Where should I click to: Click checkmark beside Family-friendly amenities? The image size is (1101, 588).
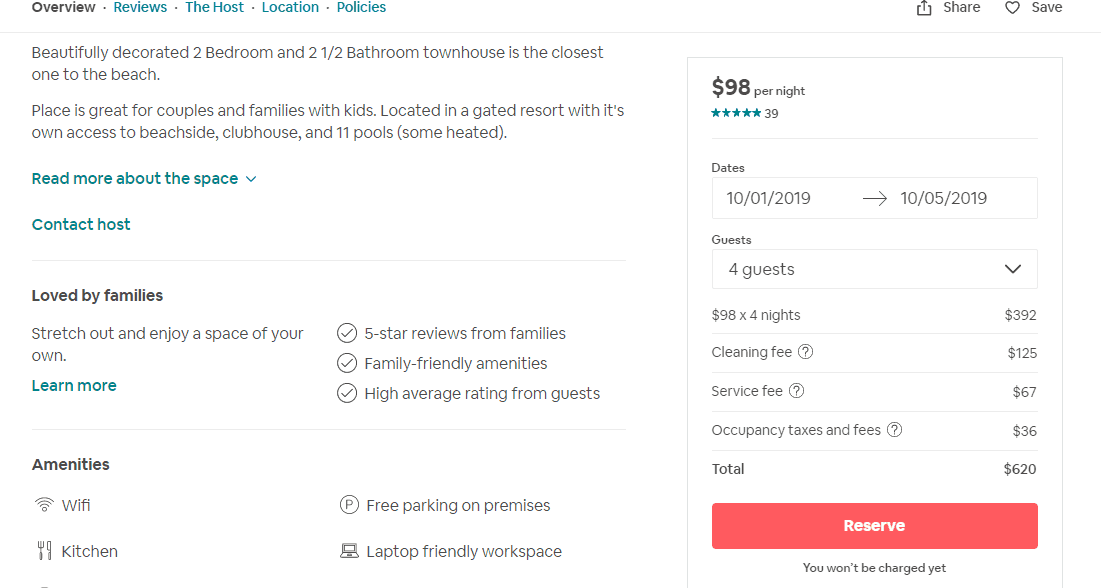tap(347, 363)
